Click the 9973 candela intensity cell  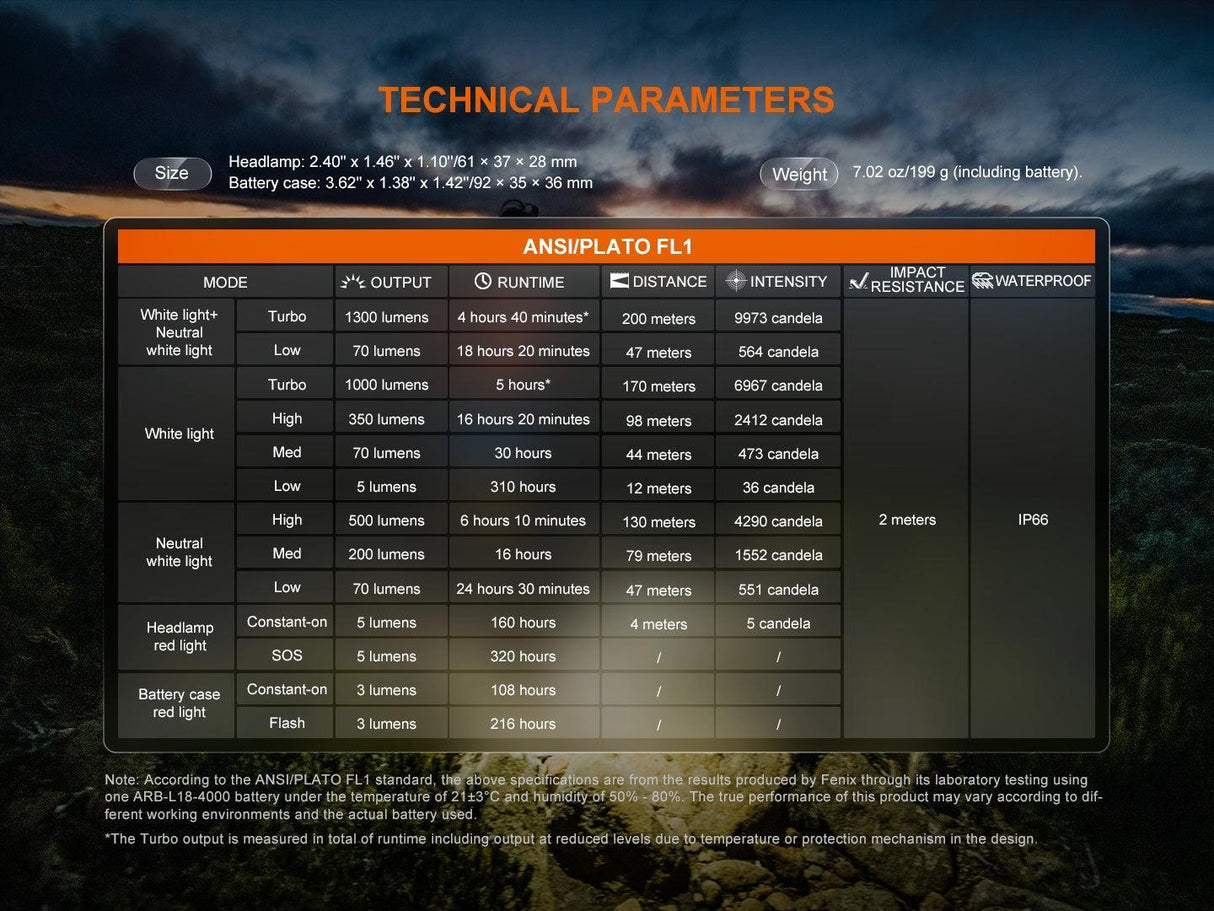point(778,318)
